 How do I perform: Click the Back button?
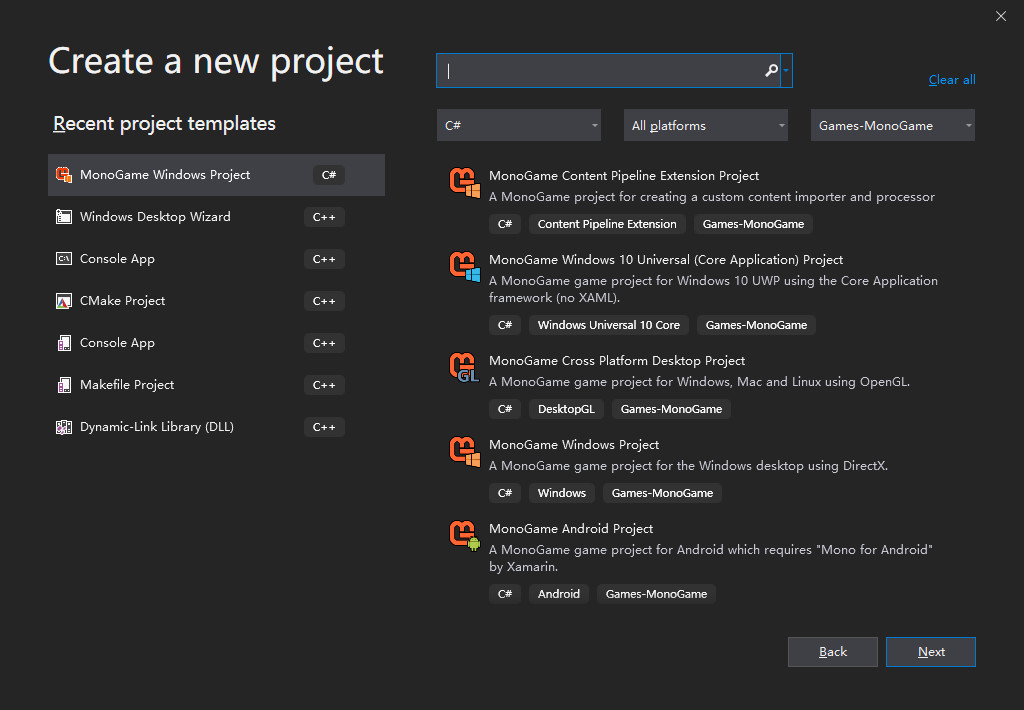click(833, 652)
